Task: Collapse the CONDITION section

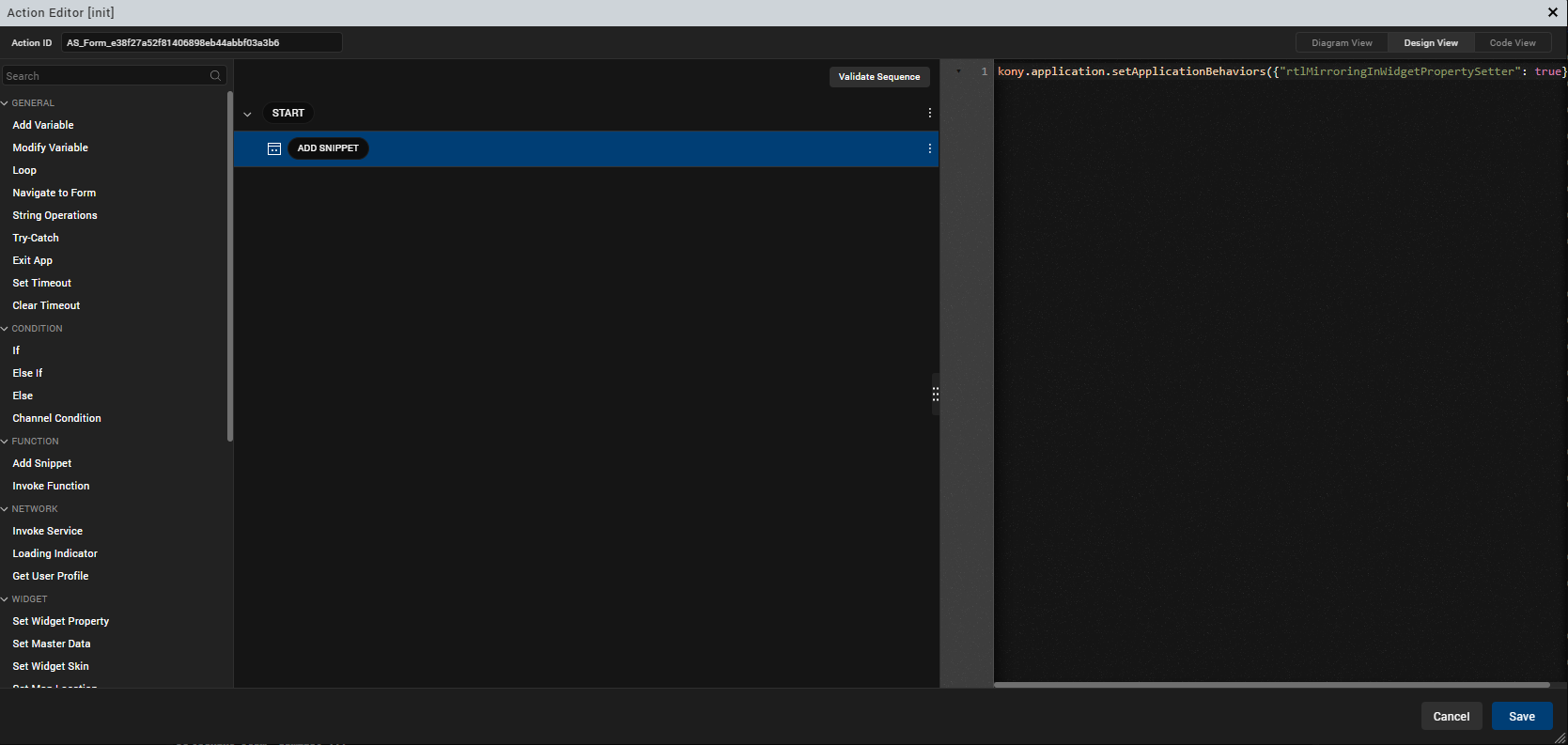Action: [5, 329]
